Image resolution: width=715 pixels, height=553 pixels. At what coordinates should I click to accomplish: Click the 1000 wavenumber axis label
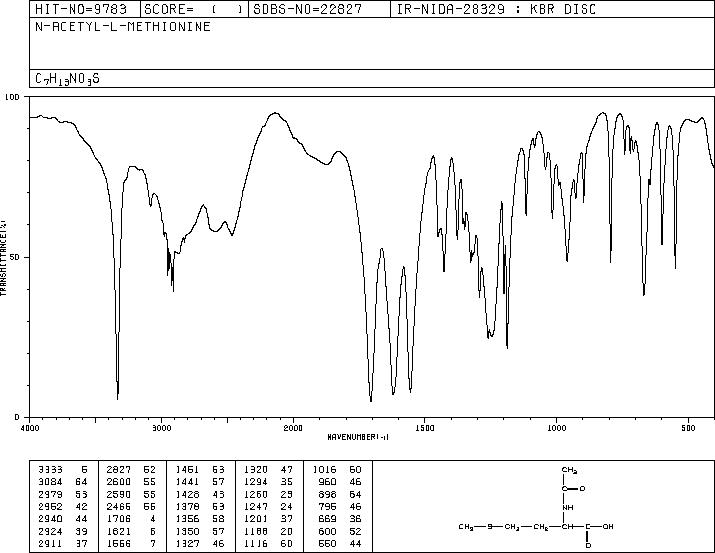(x=556, y=428)
